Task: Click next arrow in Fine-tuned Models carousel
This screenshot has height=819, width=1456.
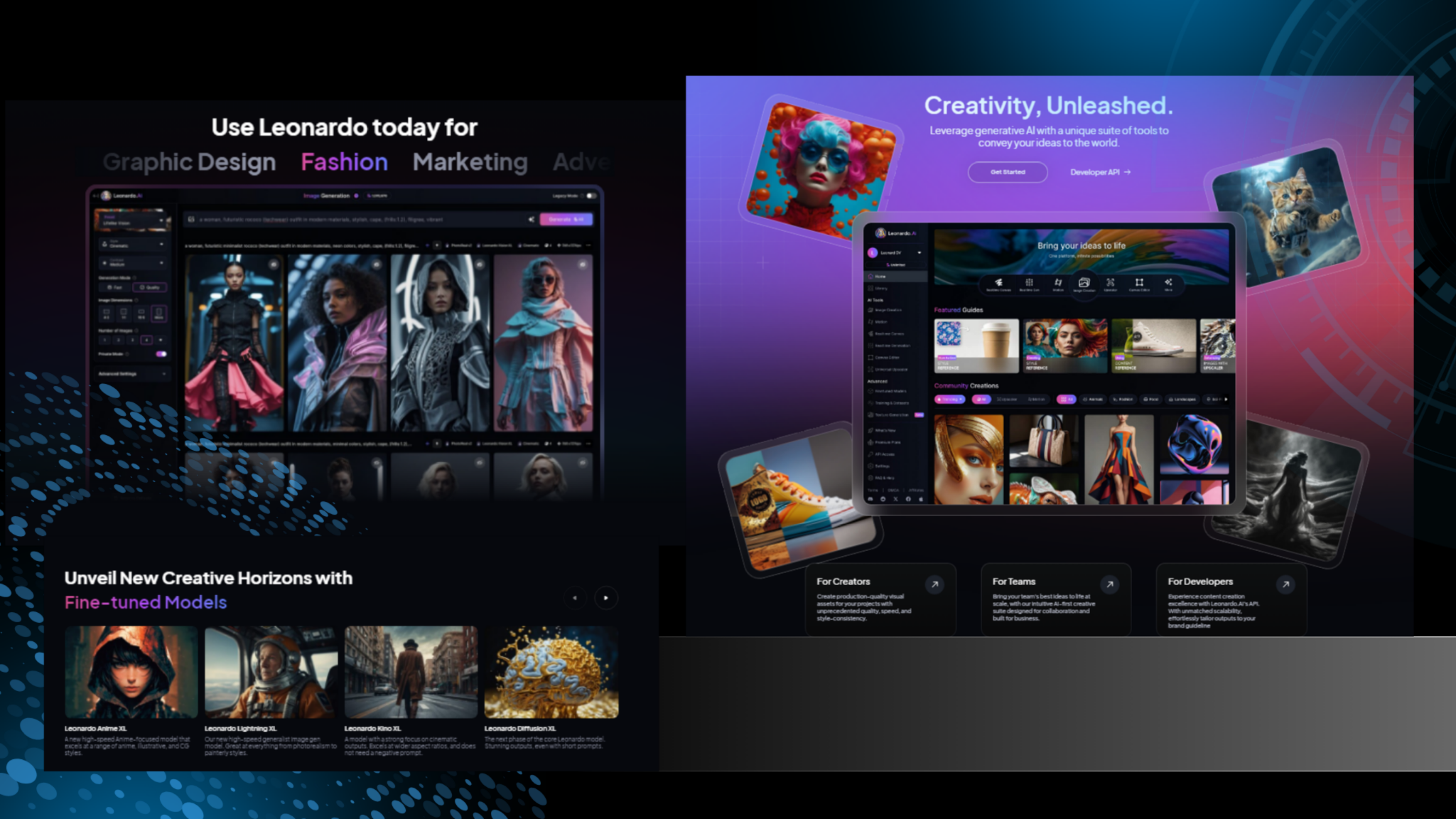Action: point(605,598)
